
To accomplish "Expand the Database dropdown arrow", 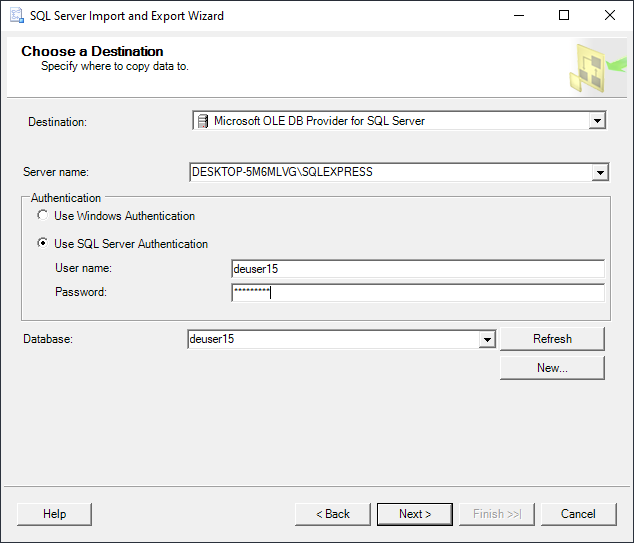I will (x=487, y=340).
